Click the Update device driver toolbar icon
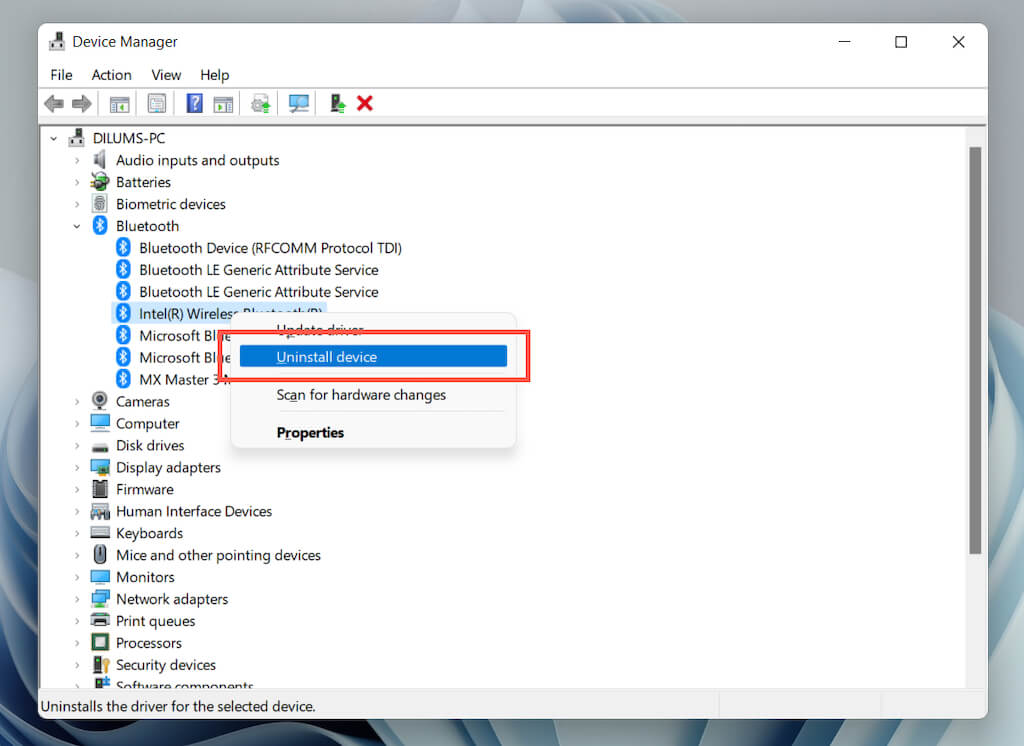 click(261, 103)
